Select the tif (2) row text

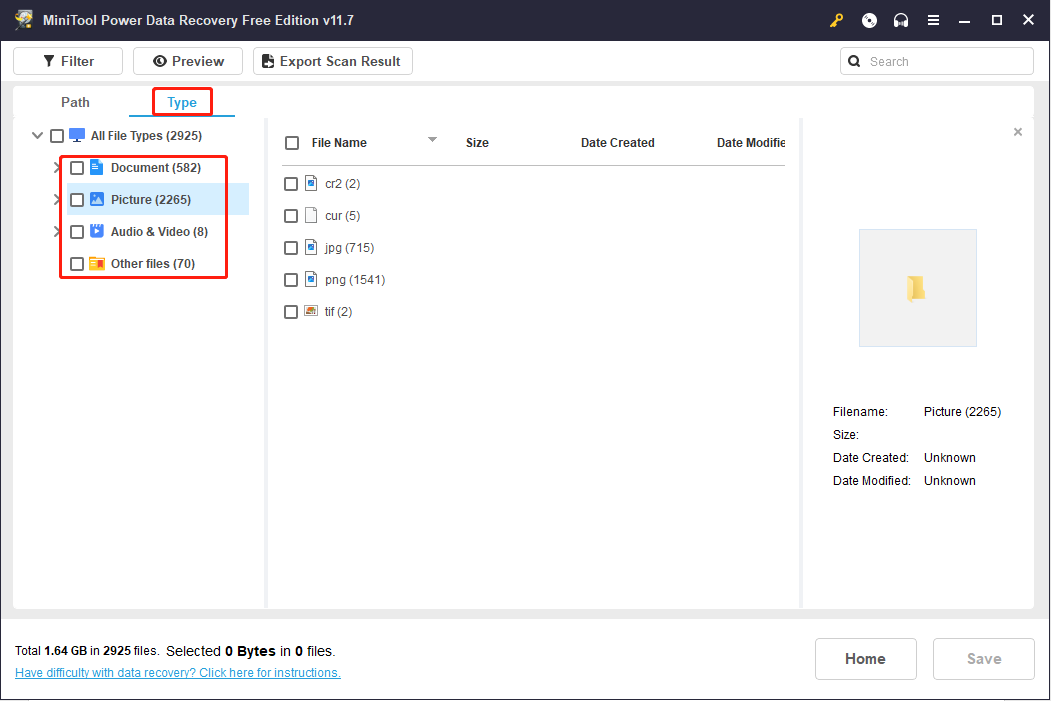[x=338, y=312]
